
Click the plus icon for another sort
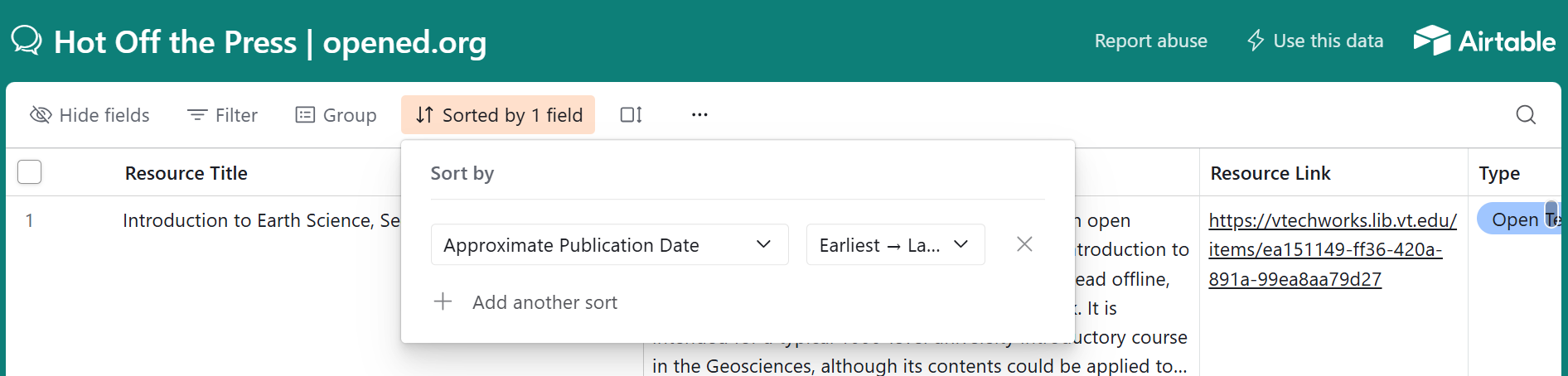[x=443, y=301]
